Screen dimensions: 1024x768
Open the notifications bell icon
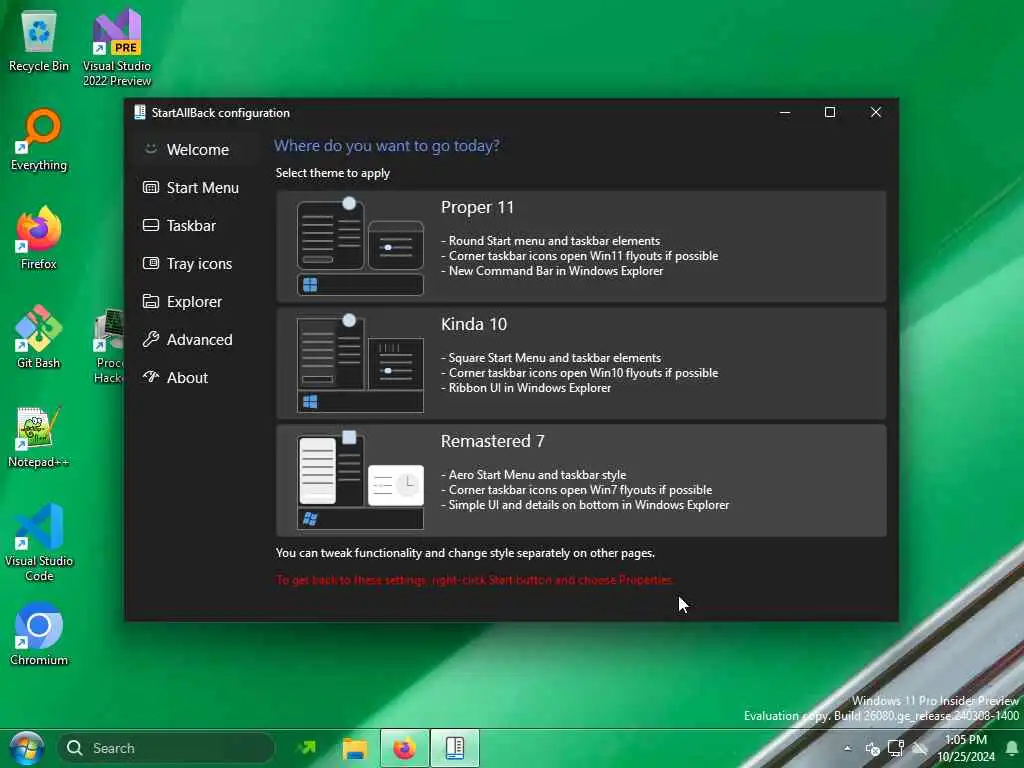pyautogui.click(x=1012, y=748)
